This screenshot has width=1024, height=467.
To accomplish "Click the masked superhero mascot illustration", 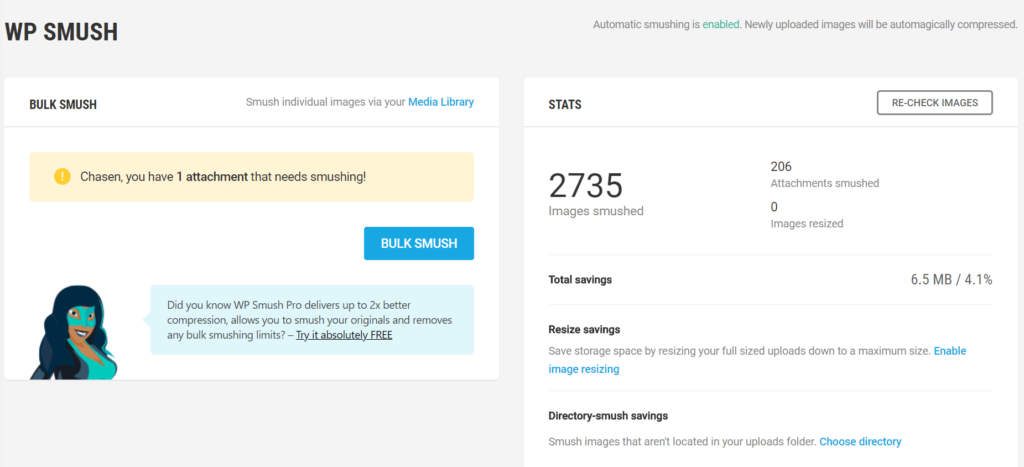I will 75,332.
